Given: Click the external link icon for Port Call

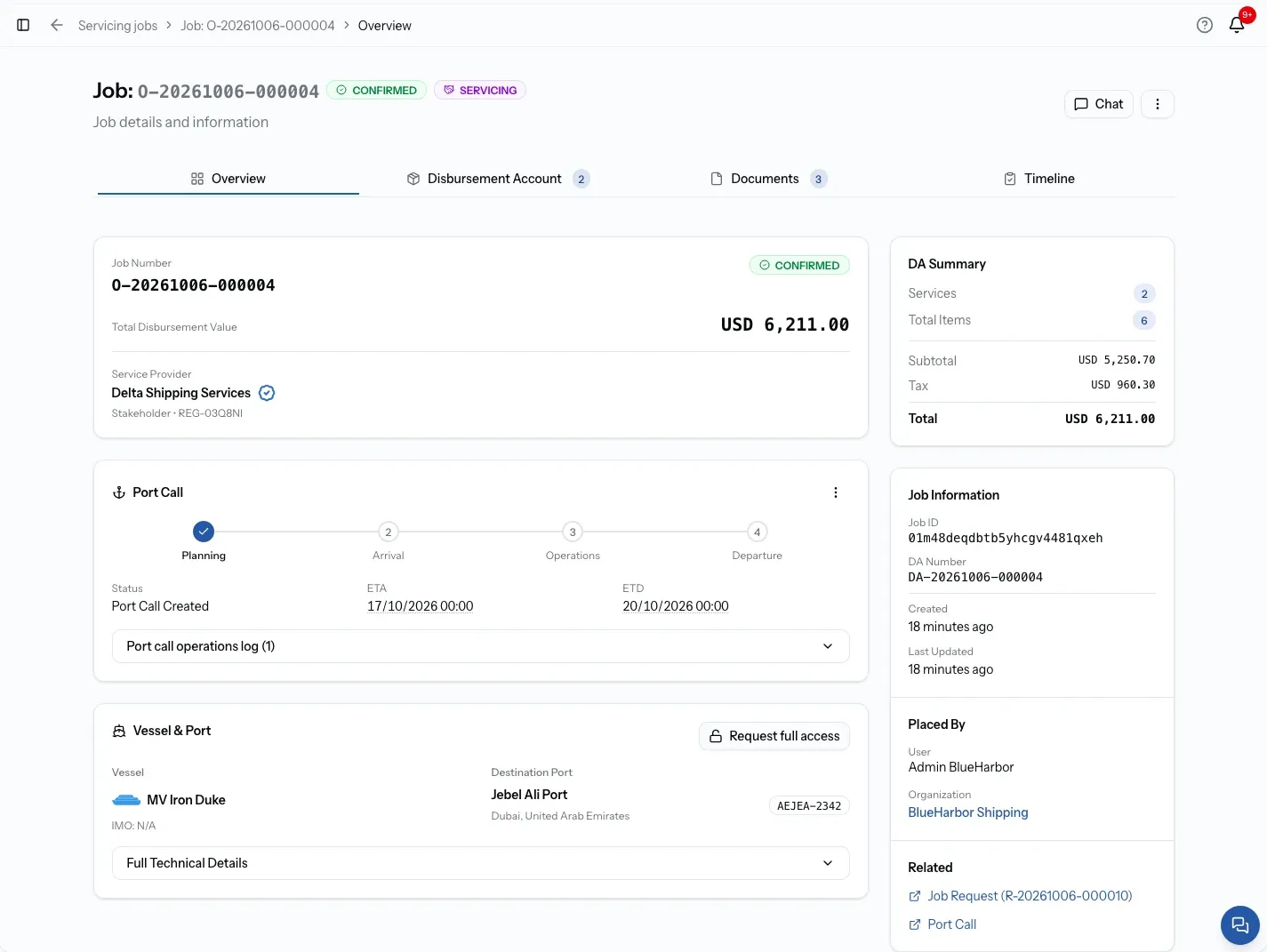Looking at the screenshot, I should [915, 924].
